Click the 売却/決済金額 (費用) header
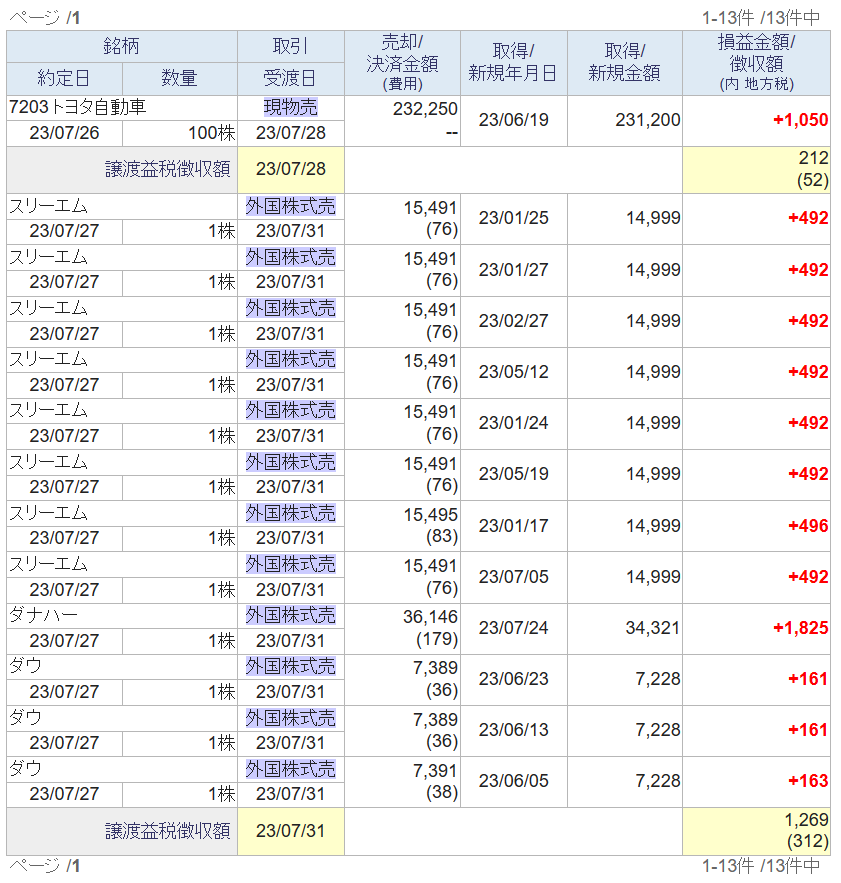Image resolution: width=841 pixels, height=883 pixels. [x=402, y=63]
